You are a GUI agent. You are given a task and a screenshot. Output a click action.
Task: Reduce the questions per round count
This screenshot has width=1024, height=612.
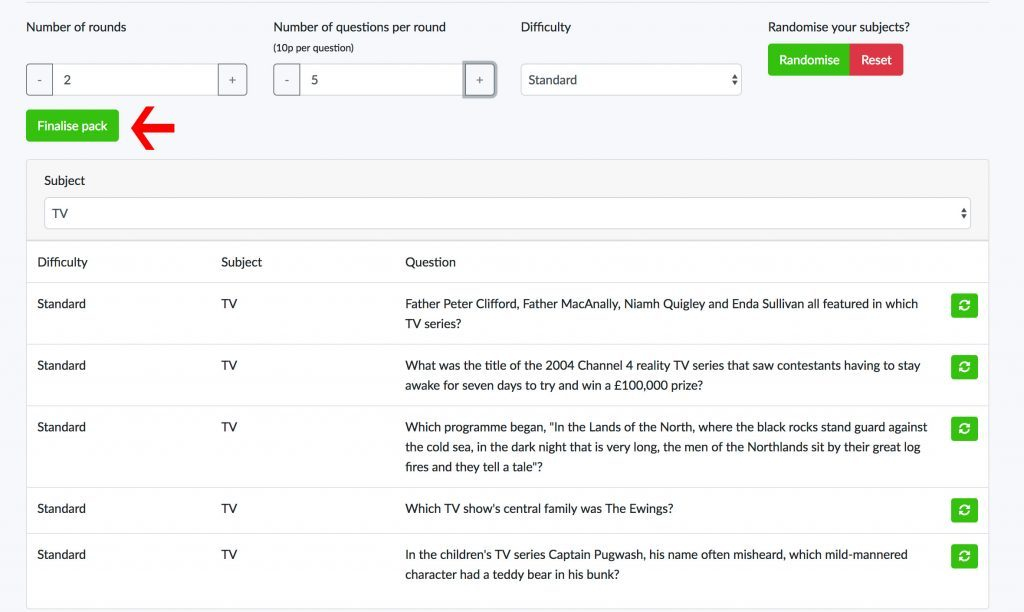click(286, 80)
